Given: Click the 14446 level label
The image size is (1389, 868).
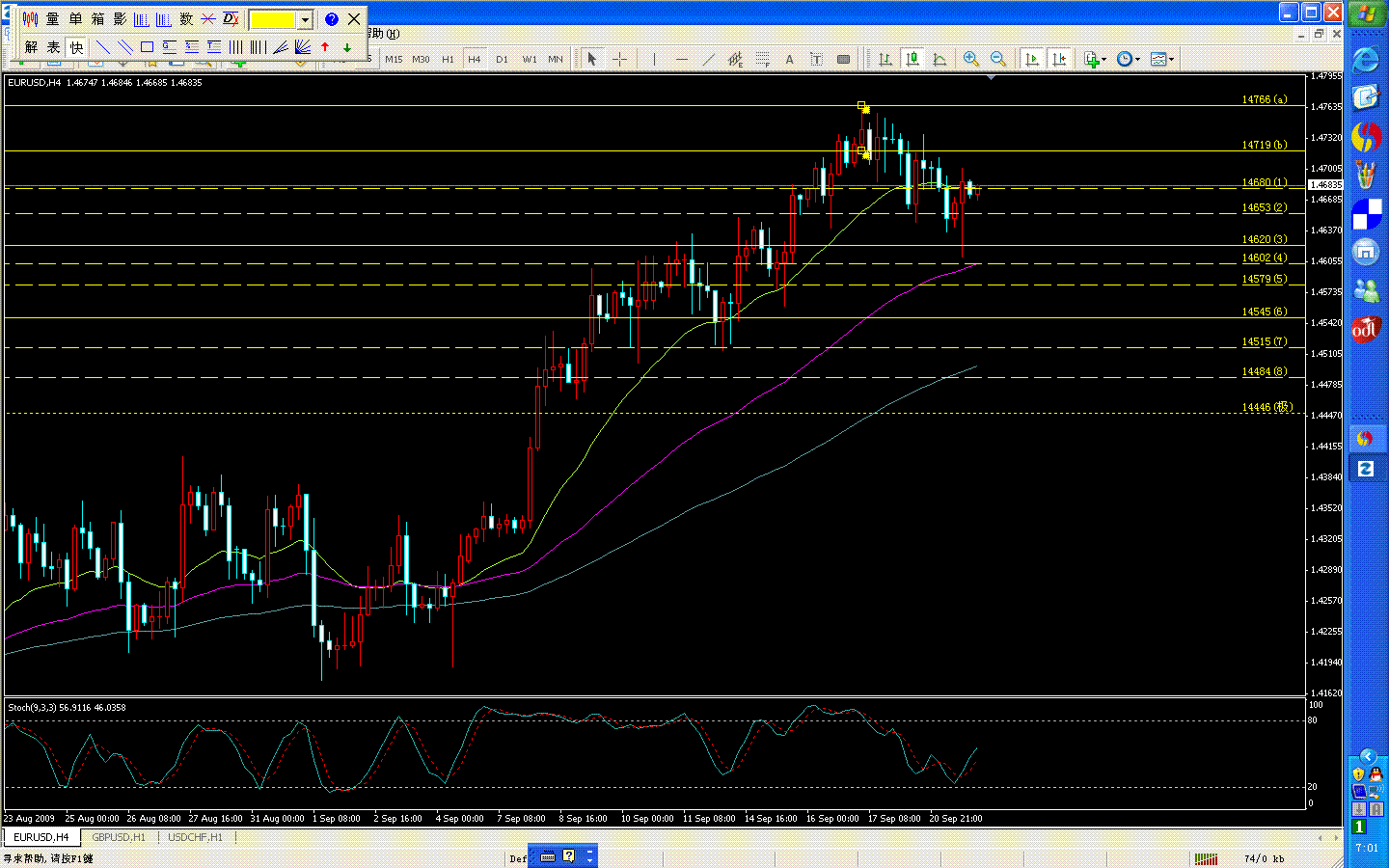Looking at the screenshot, I should (x=1266, y=407).
